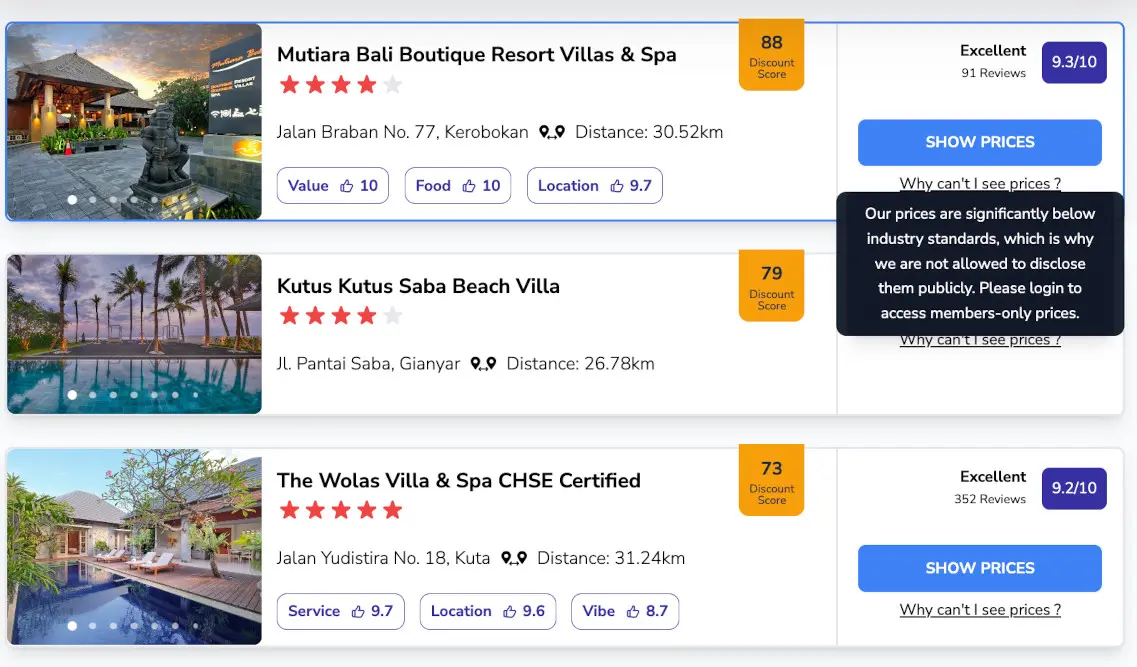
Task: Click thumbs-up icon in Food 10 badge
Action: (469, 186)
